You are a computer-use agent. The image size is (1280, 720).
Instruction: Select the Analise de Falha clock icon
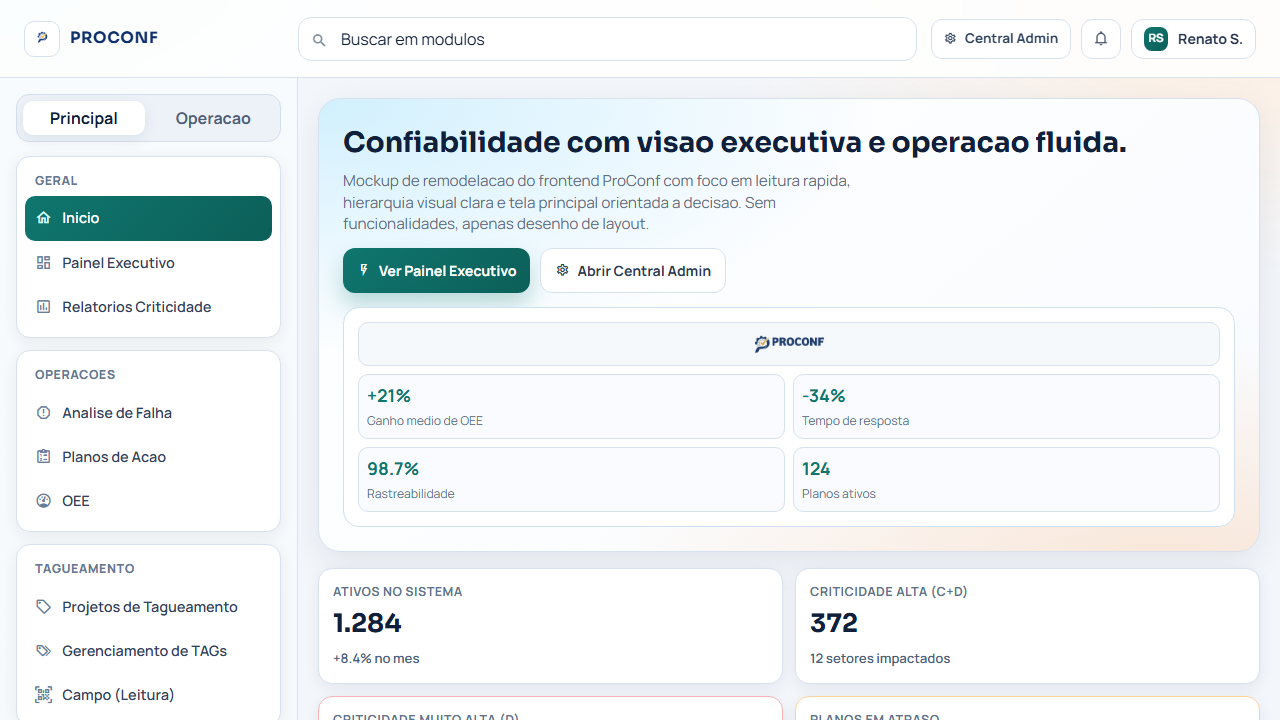pos(42,412)
